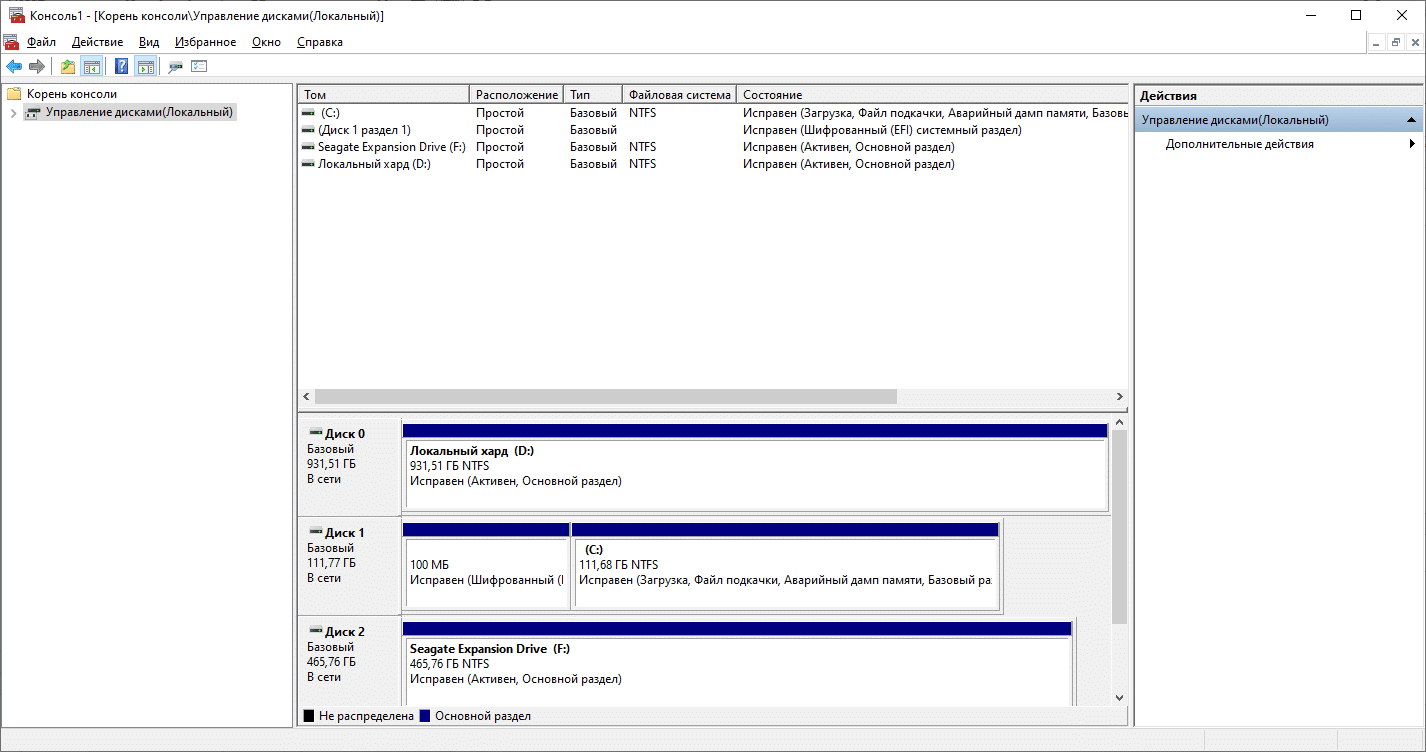
Task: Sort by the Состояние column header
Action: (933, 94)
